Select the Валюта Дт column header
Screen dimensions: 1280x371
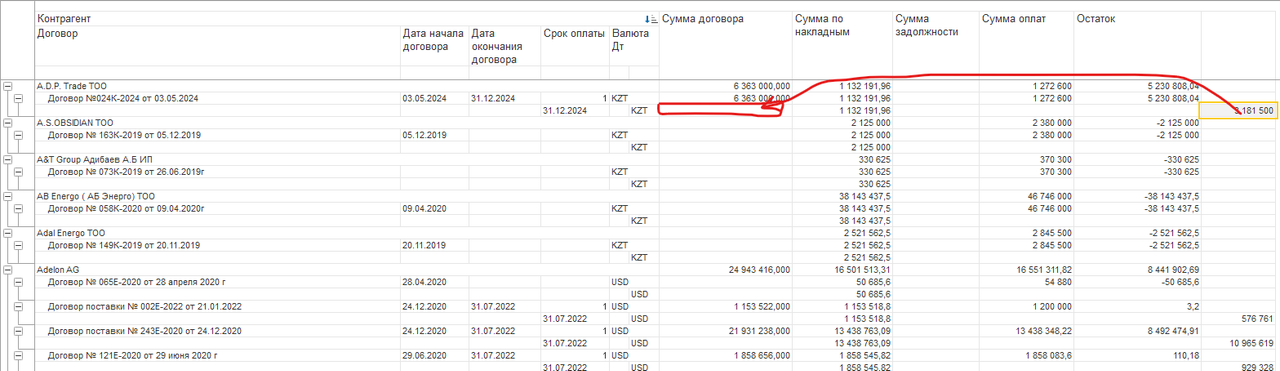(630, 40)
